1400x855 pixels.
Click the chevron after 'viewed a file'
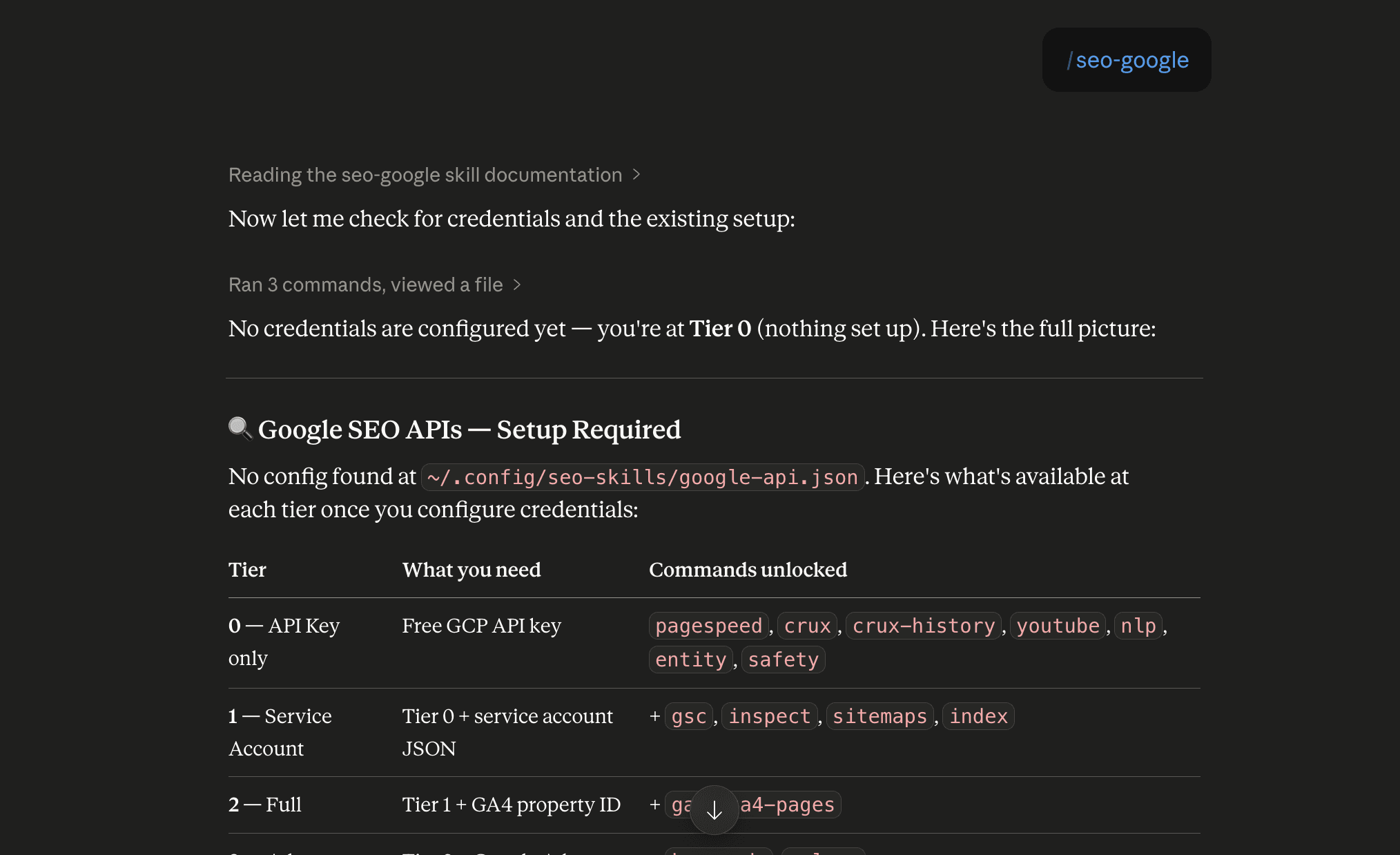point(516,285)
